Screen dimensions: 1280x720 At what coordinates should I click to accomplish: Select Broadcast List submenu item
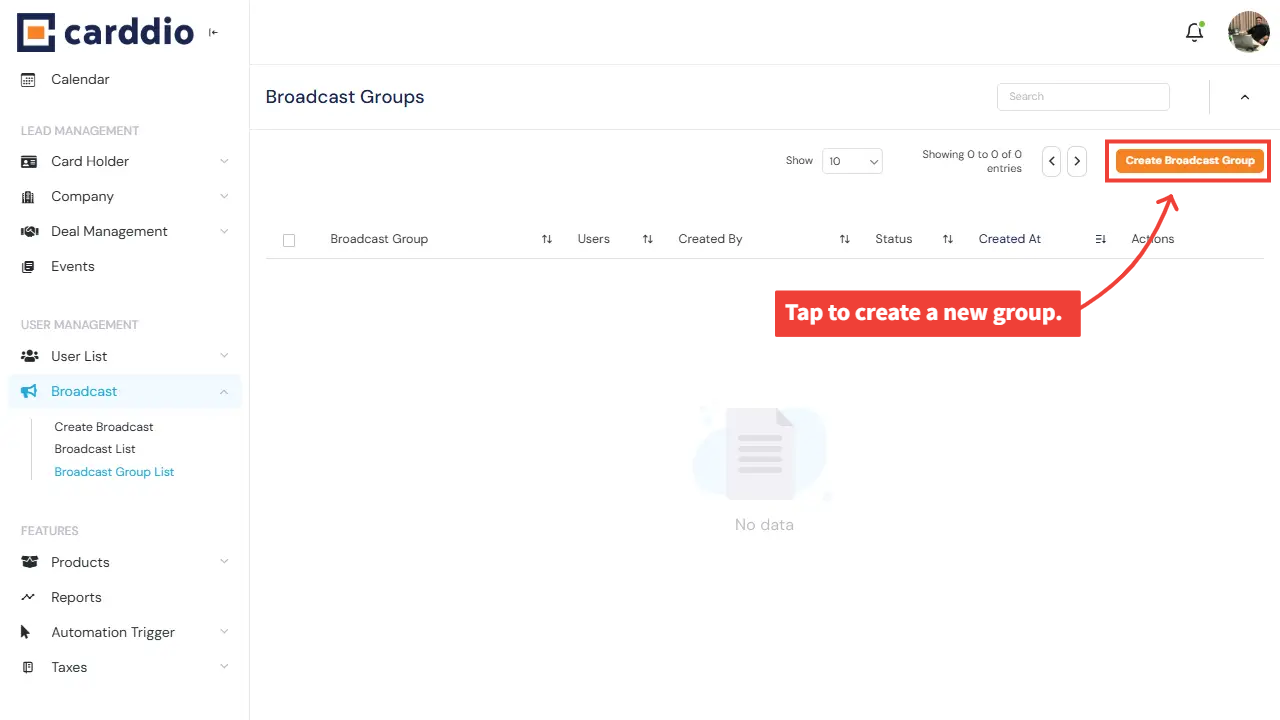pos(95,449)
